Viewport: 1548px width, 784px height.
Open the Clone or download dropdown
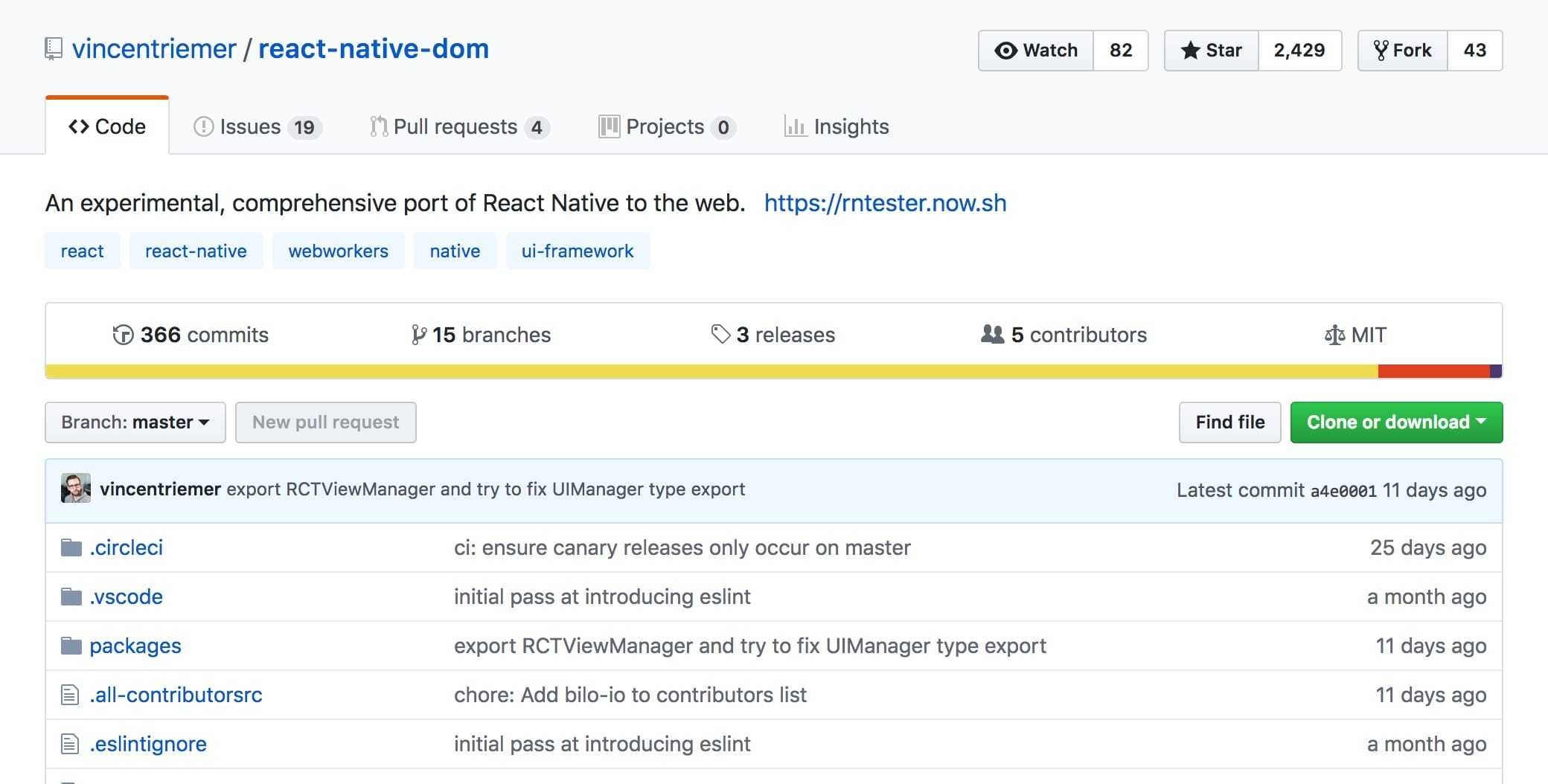pyautogui.click(x=1396, y=422)
